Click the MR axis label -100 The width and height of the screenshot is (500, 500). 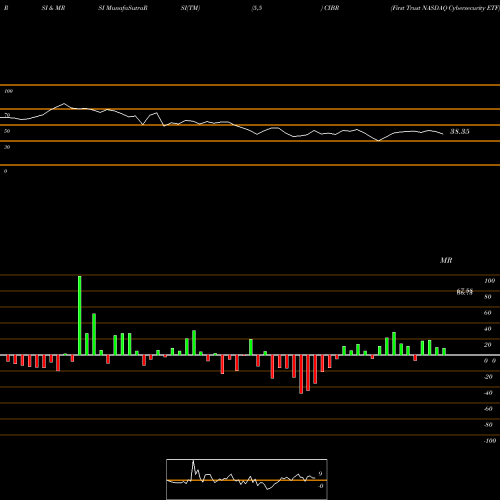point(490,441)
